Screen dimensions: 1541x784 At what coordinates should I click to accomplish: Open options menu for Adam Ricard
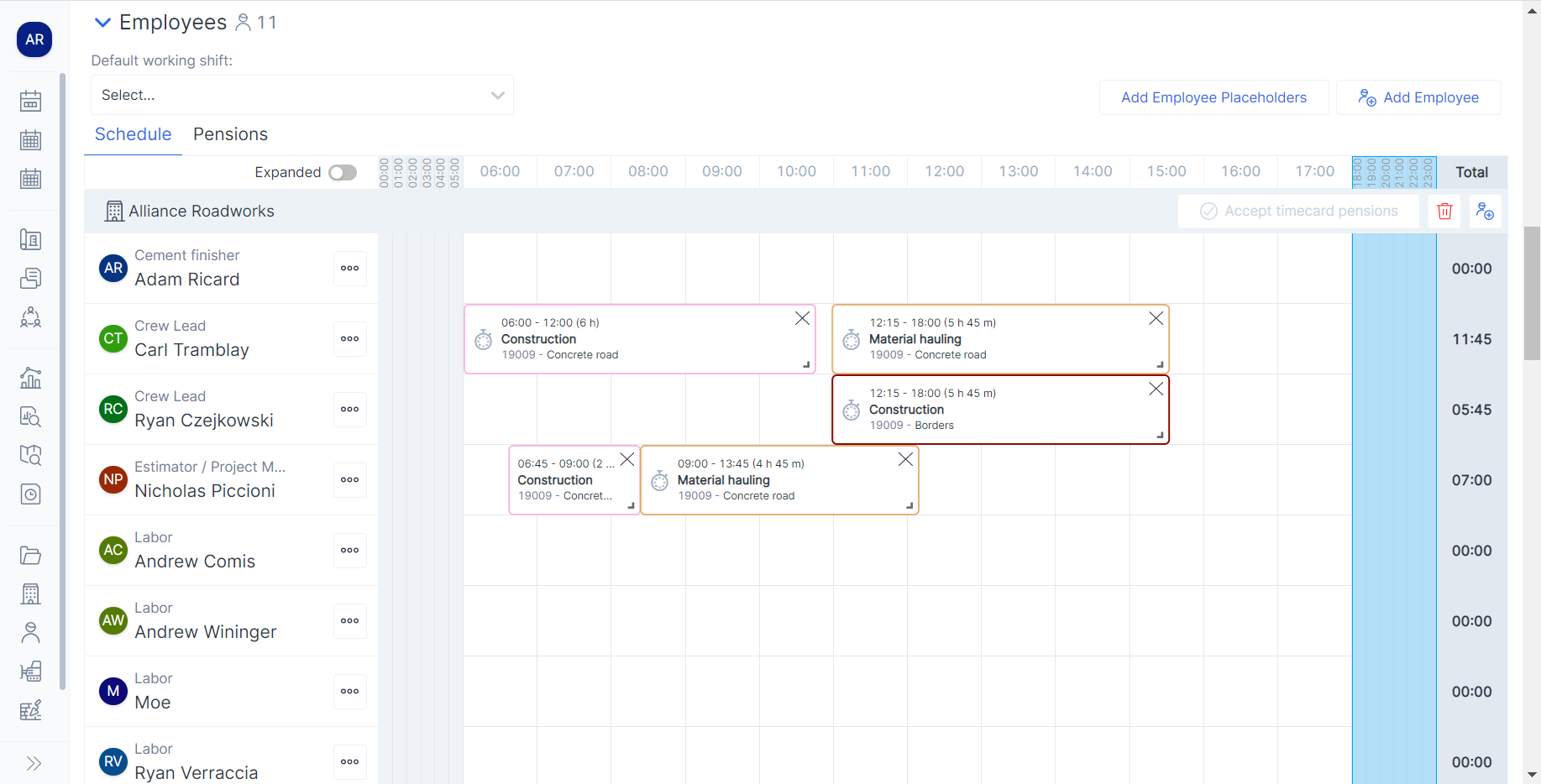(349, 268)
